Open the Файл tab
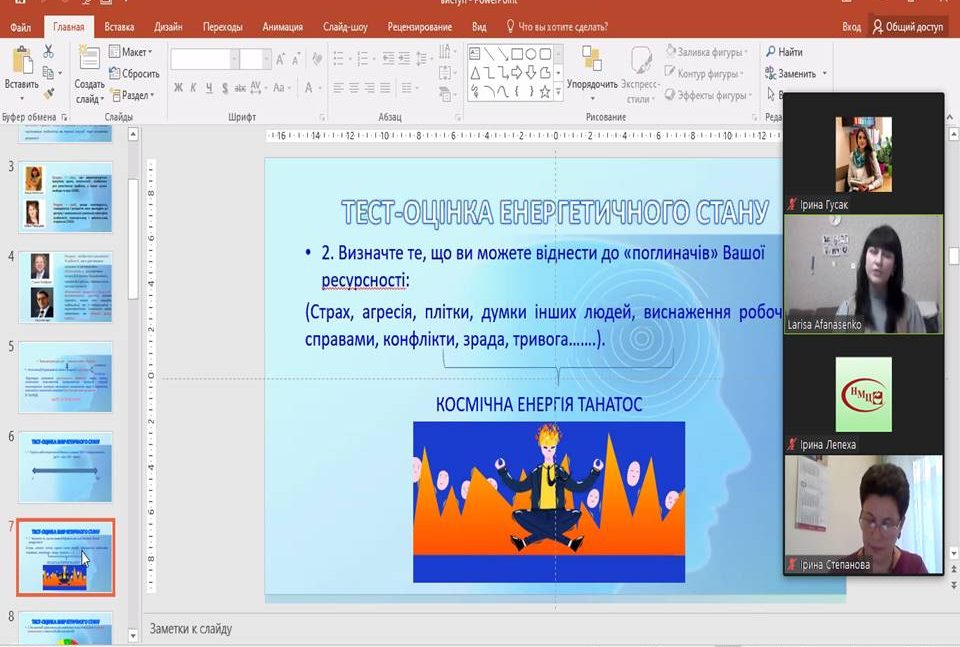Image resolution: width=960 pixels, height=647 pixels. [20, 27]
